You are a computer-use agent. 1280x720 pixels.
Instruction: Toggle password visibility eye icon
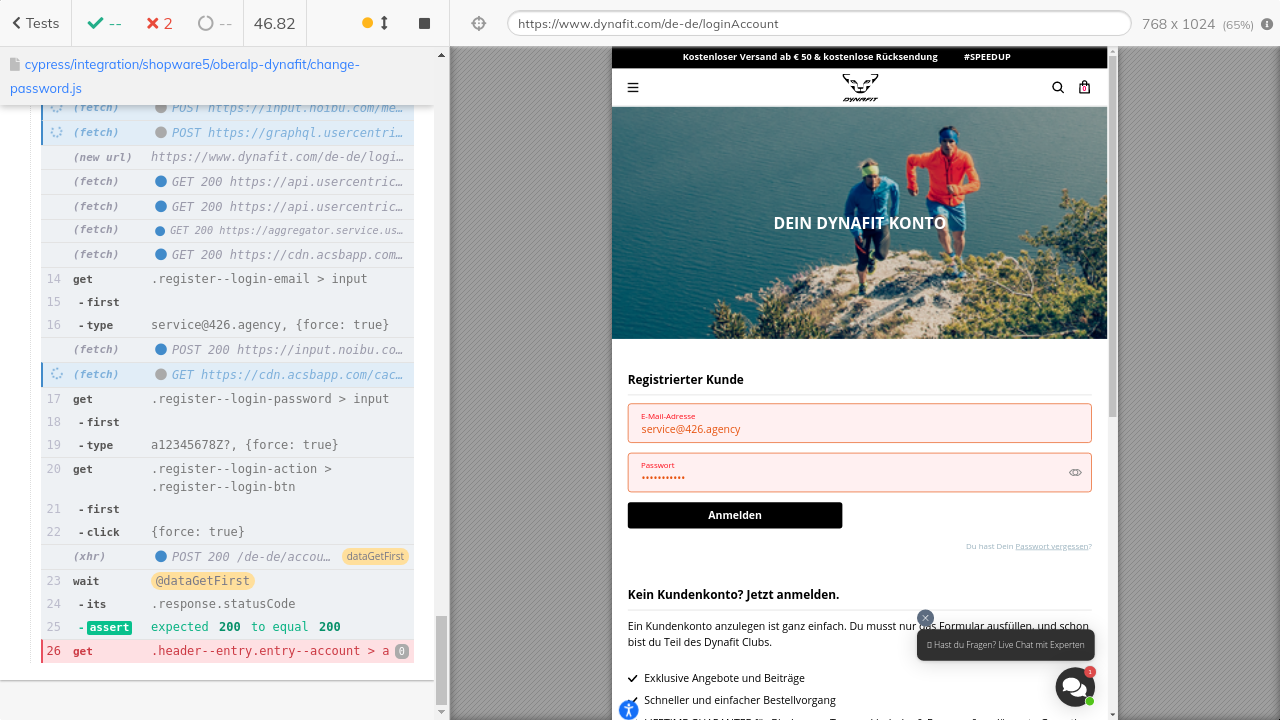pyautogui.click(x=1075, y=472)
